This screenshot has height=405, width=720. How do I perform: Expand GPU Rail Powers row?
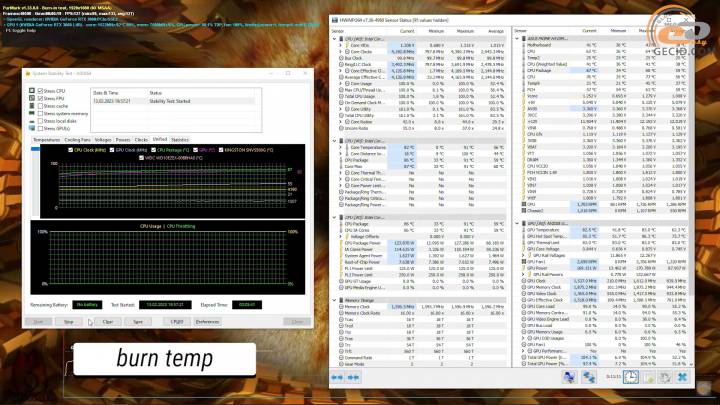[x=523, y=274]
